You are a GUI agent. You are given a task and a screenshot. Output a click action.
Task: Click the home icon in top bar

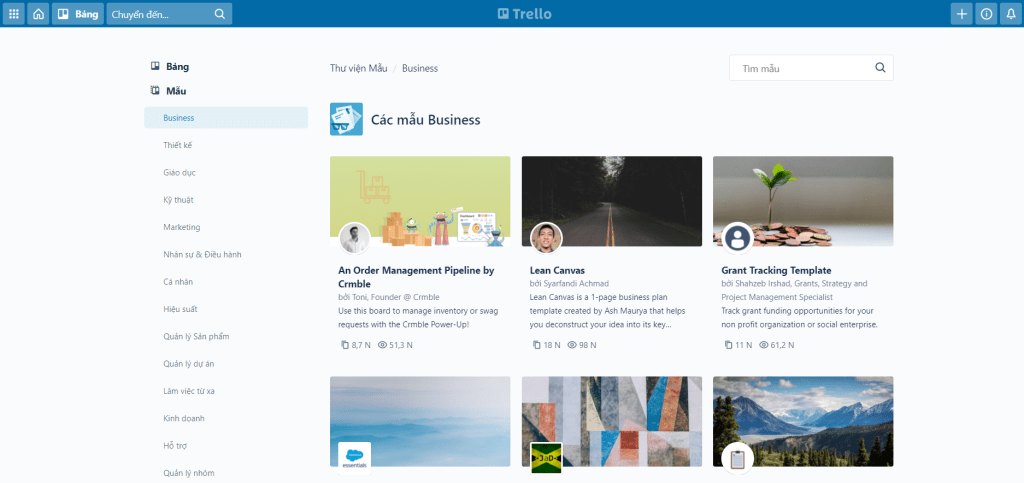coord(38,14)
